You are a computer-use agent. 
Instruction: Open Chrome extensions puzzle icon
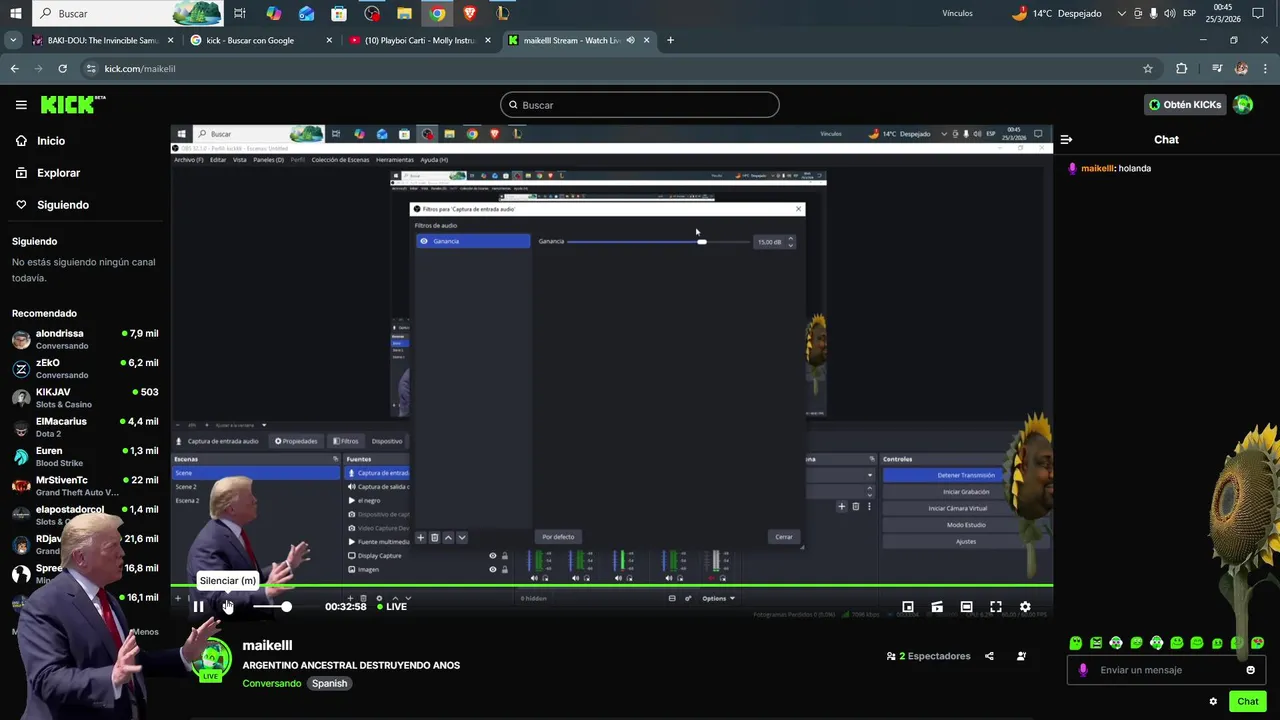[1181, 69]
